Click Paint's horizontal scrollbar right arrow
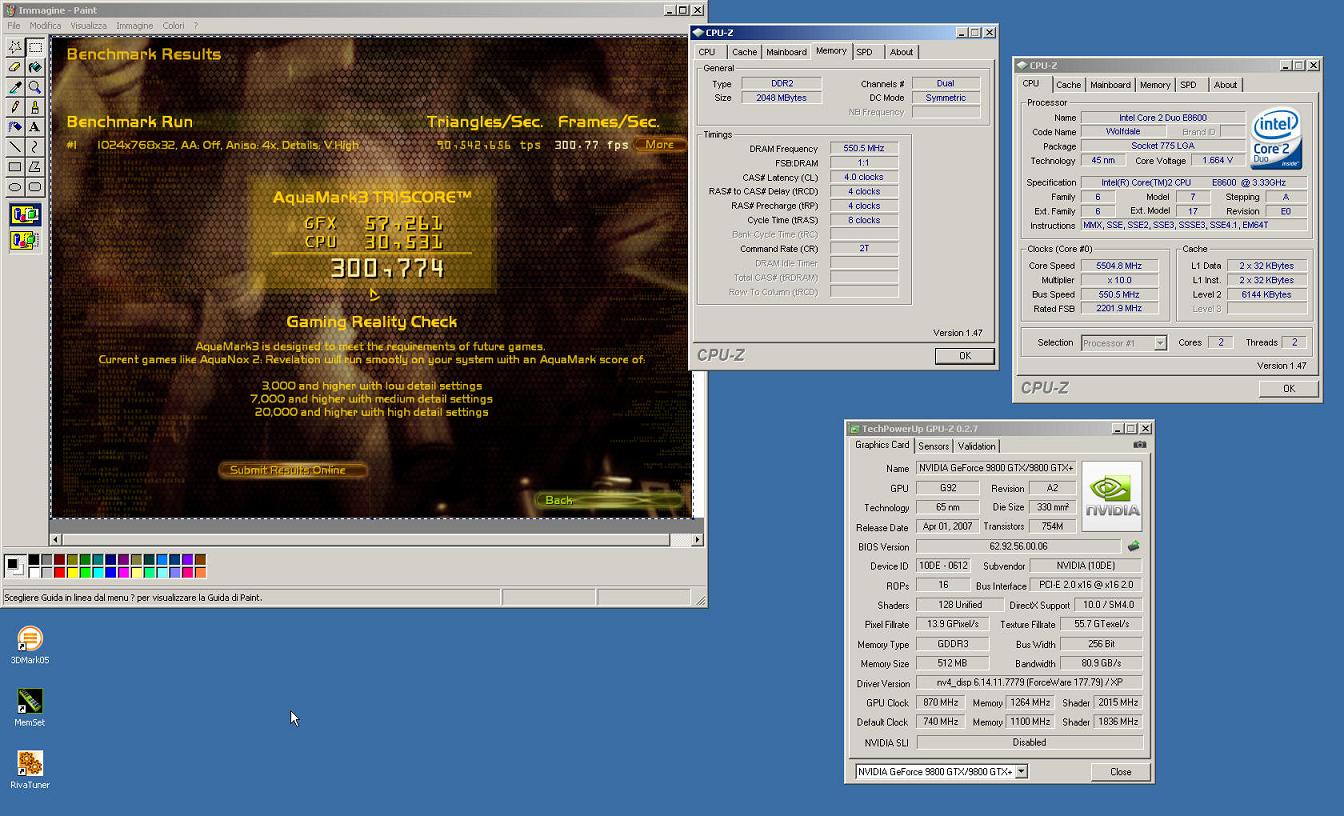The width and height of the screenshot is (1344, 816). (x=698, y=540)
